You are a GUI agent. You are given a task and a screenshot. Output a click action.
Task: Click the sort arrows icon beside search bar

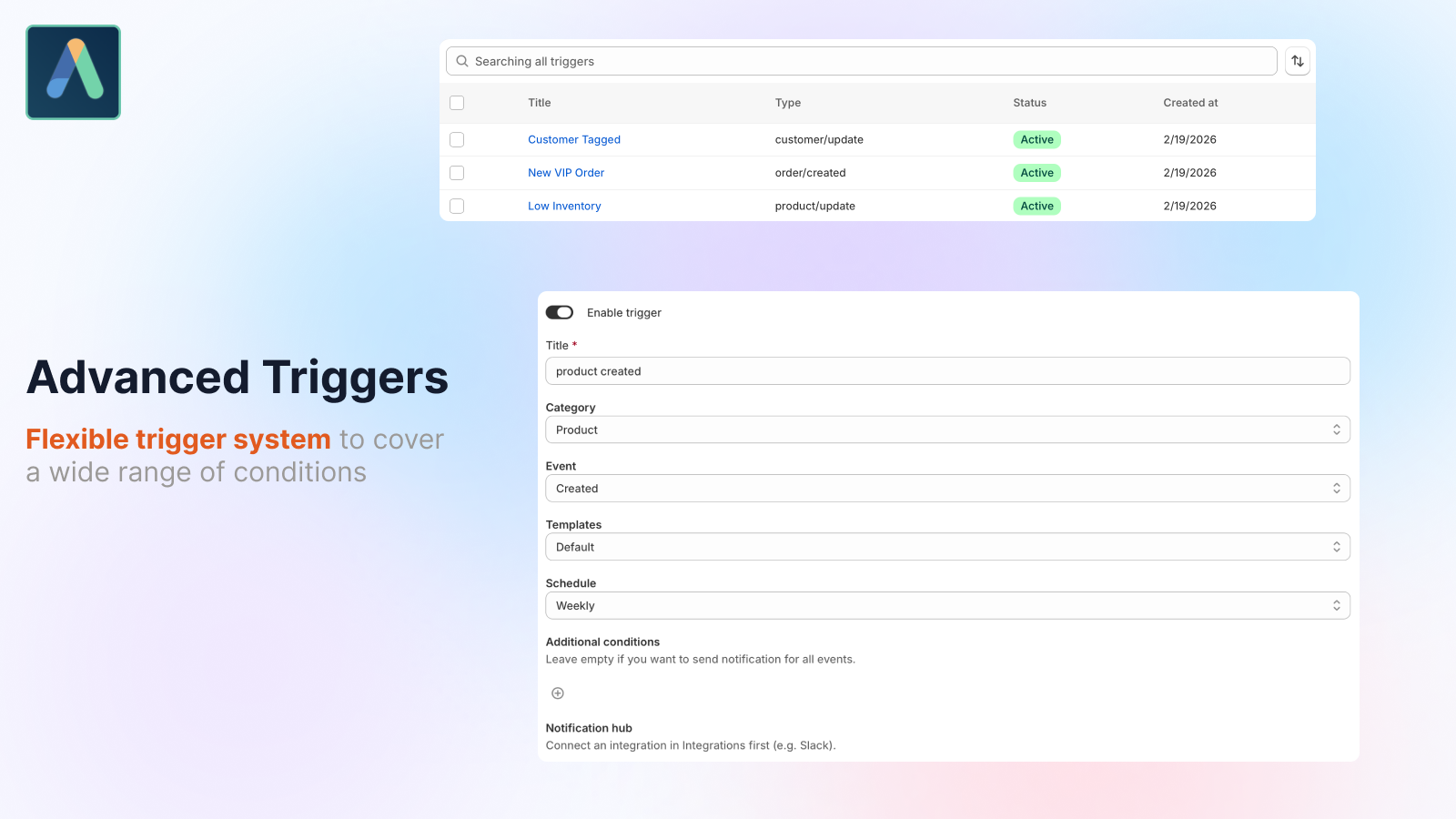(1297, 61)
